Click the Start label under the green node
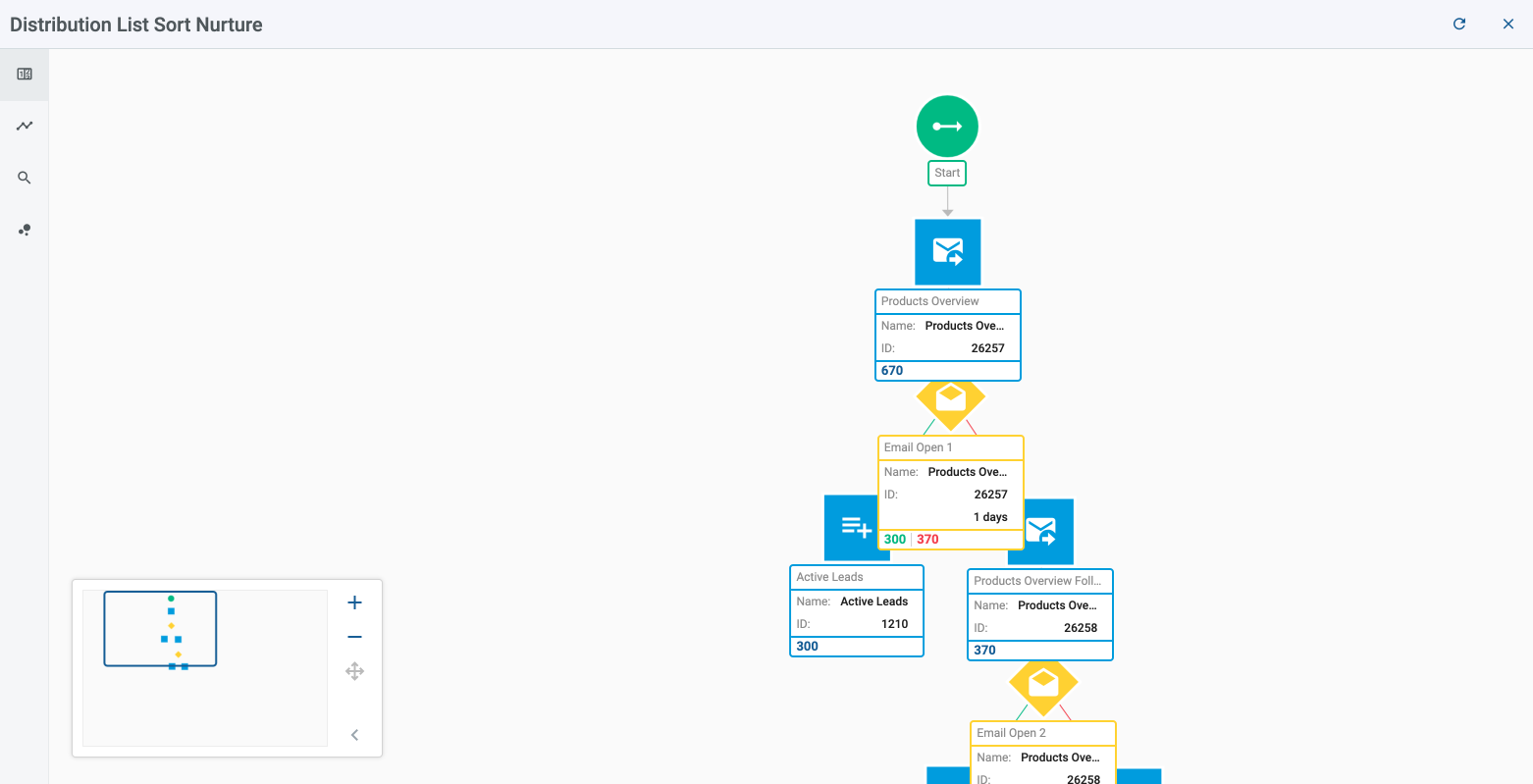Image resolution: width=1533 pixels, height=784 pixels. pyautogui.click(x=946, y=172)
